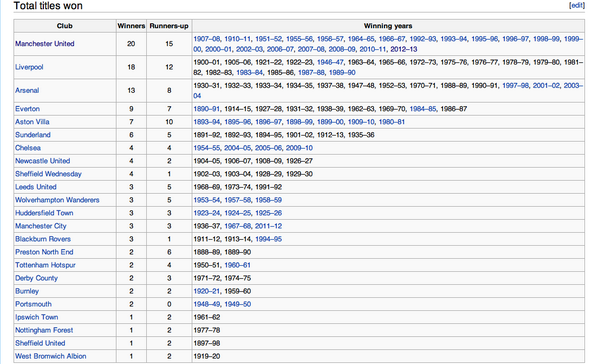Screen dimensions: 598x364
Task: Select Sunderland's 1935–36 winning year text
Action: [361, 135]
